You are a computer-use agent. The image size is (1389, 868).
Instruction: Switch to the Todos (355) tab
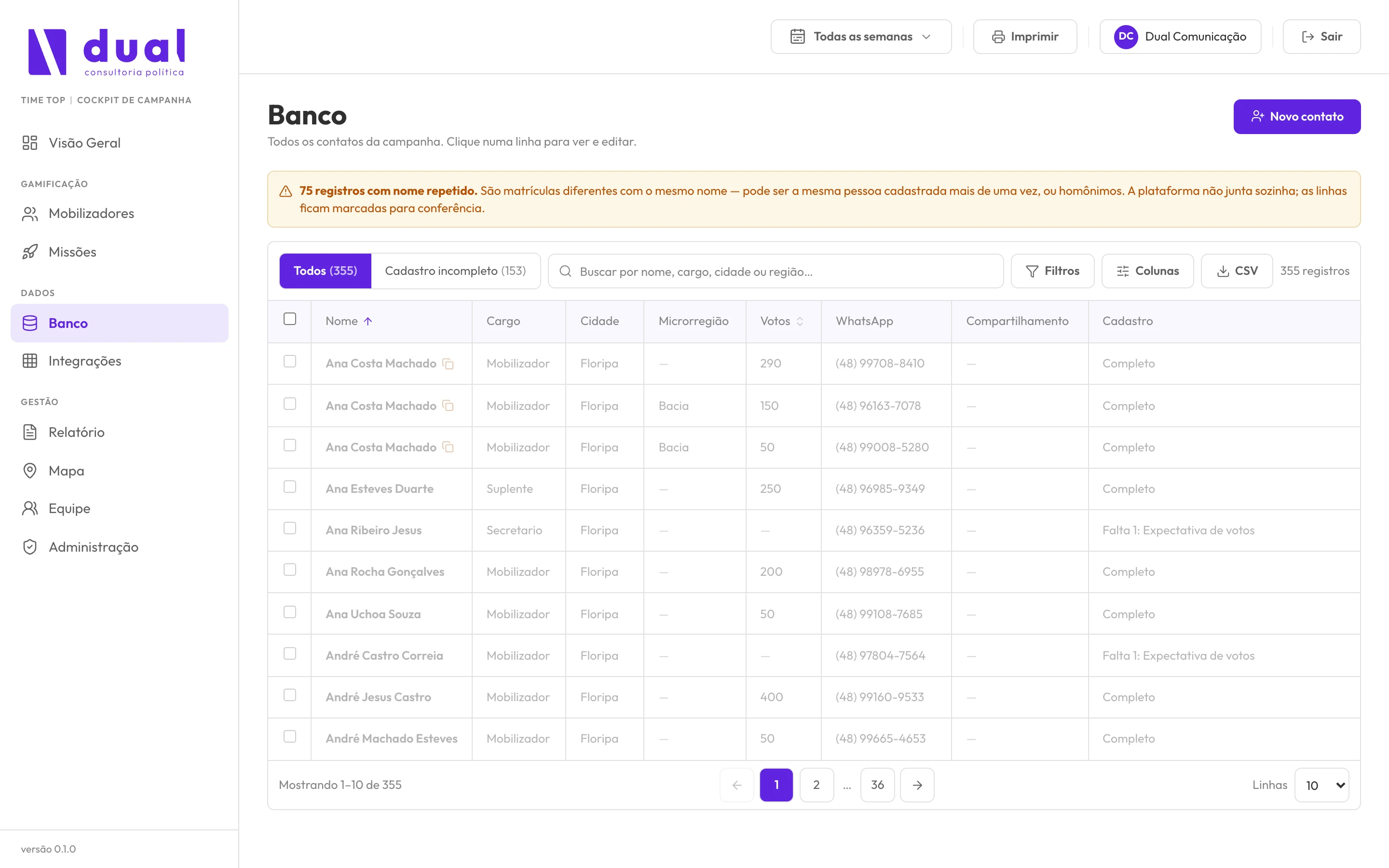click(x=326, y=271)
